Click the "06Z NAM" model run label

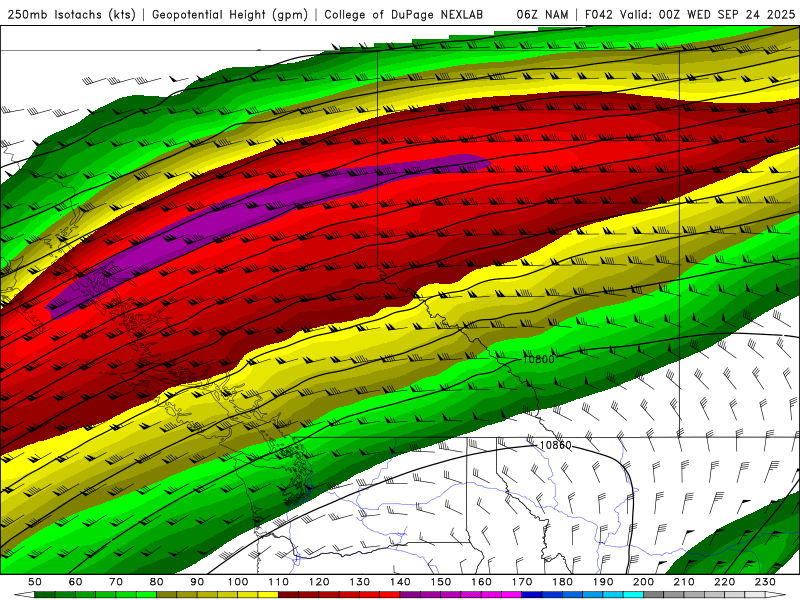click(x=542, y=15)
